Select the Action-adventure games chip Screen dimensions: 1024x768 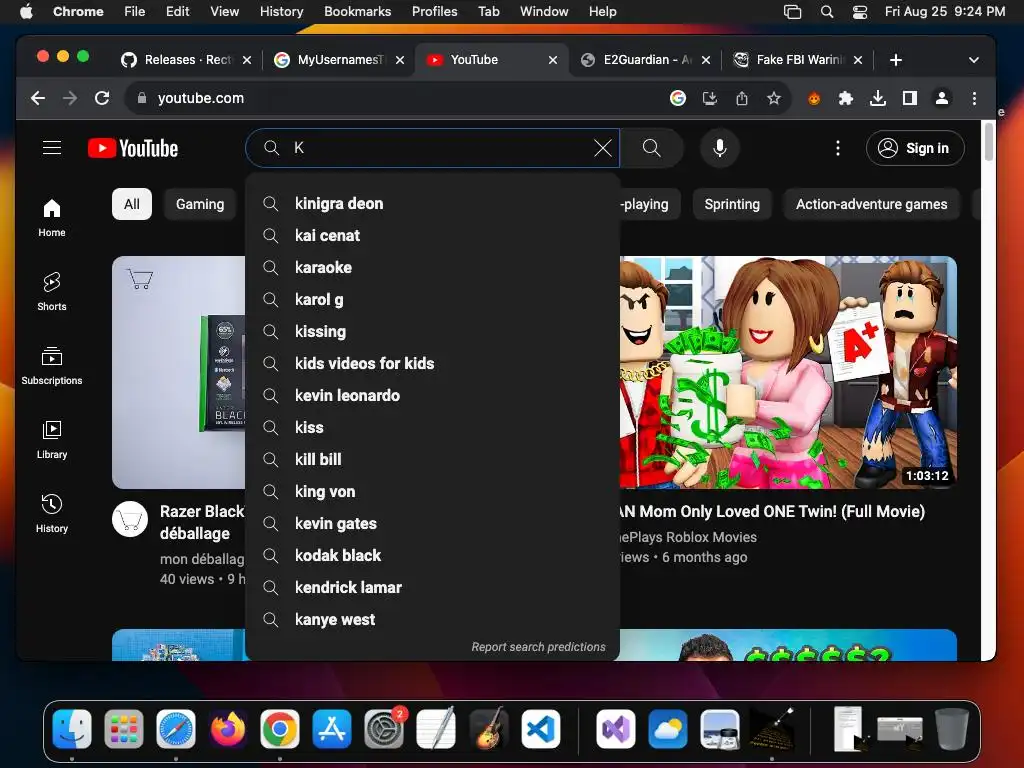coord(871,204)
